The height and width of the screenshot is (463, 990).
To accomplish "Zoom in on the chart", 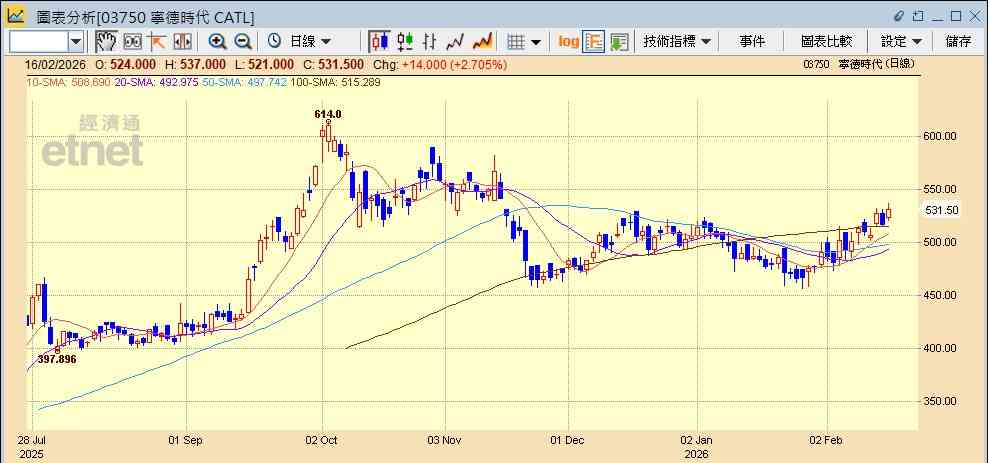I will [x=218, y=42].
